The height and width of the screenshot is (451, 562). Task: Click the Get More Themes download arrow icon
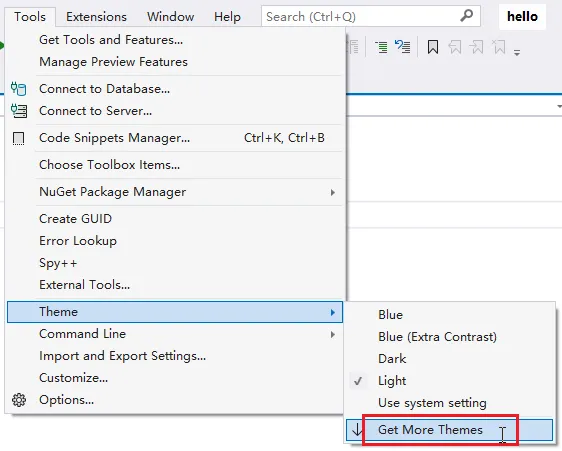pyautogui.click(x=357, y=429)
